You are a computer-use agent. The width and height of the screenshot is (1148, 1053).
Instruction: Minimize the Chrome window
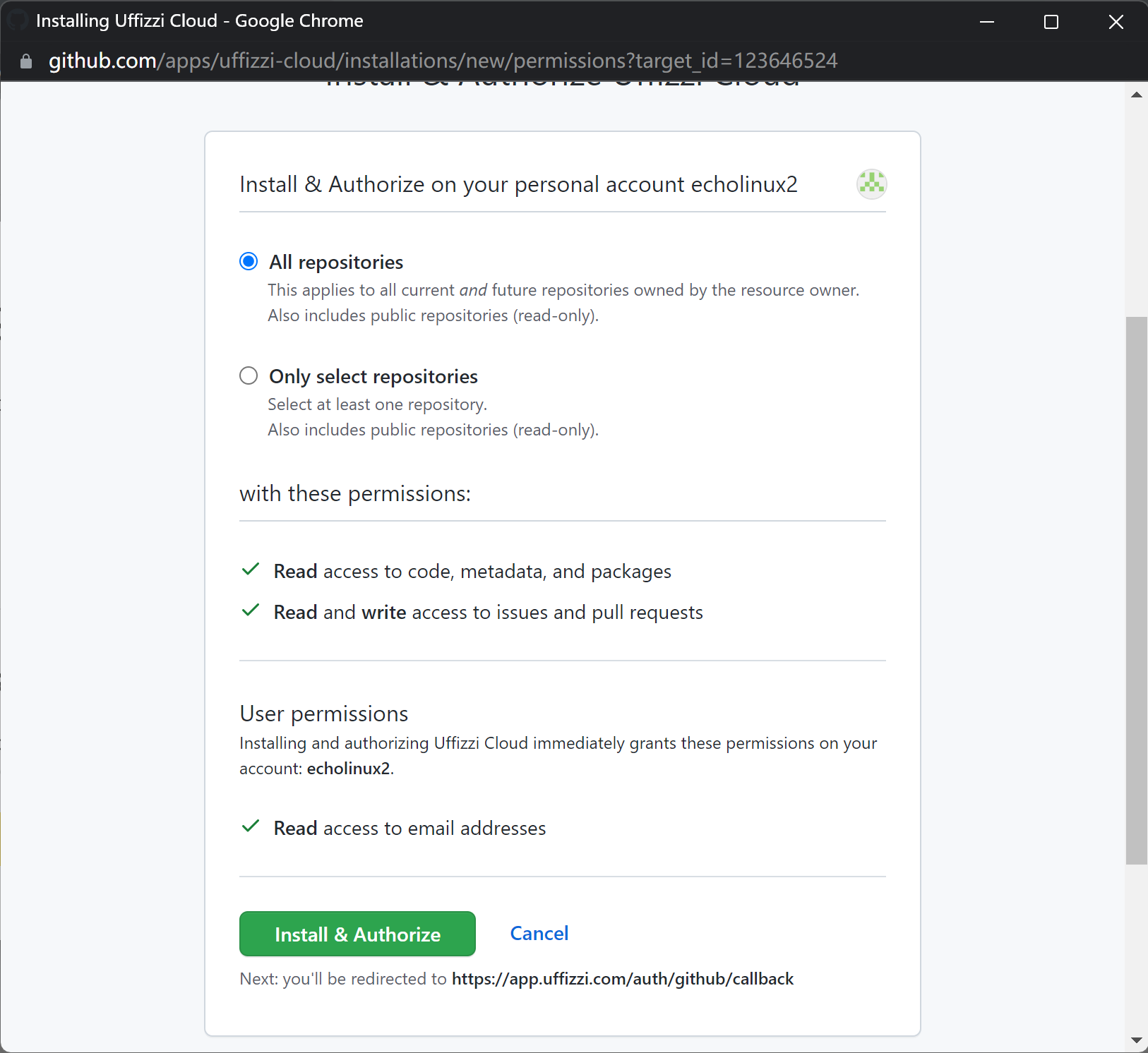tap(986, 22)
